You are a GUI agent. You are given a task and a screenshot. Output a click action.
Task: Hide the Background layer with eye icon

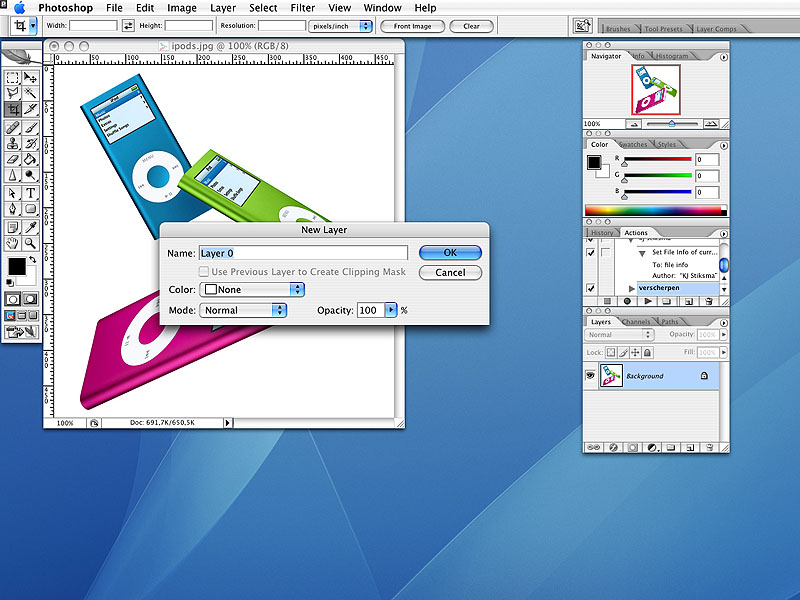(590, 376)
